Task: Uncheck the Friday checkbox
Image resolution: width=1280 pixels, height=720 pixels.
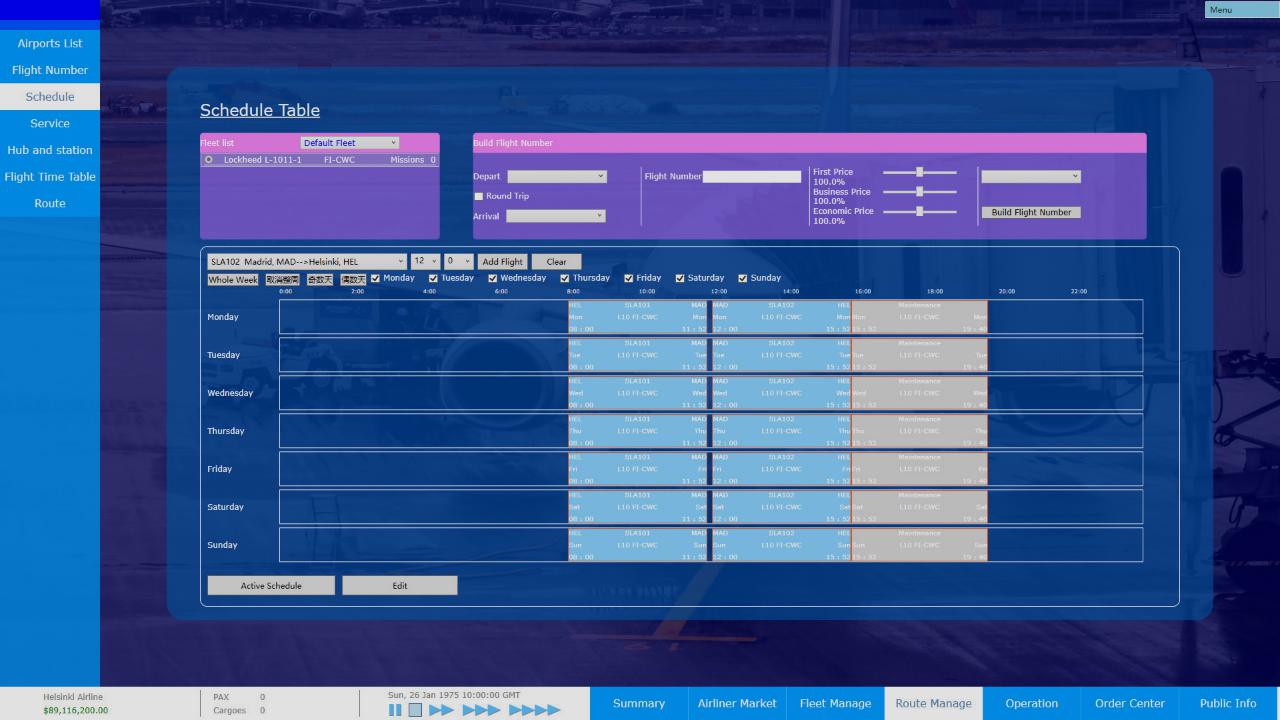Action: pos(628,278)
